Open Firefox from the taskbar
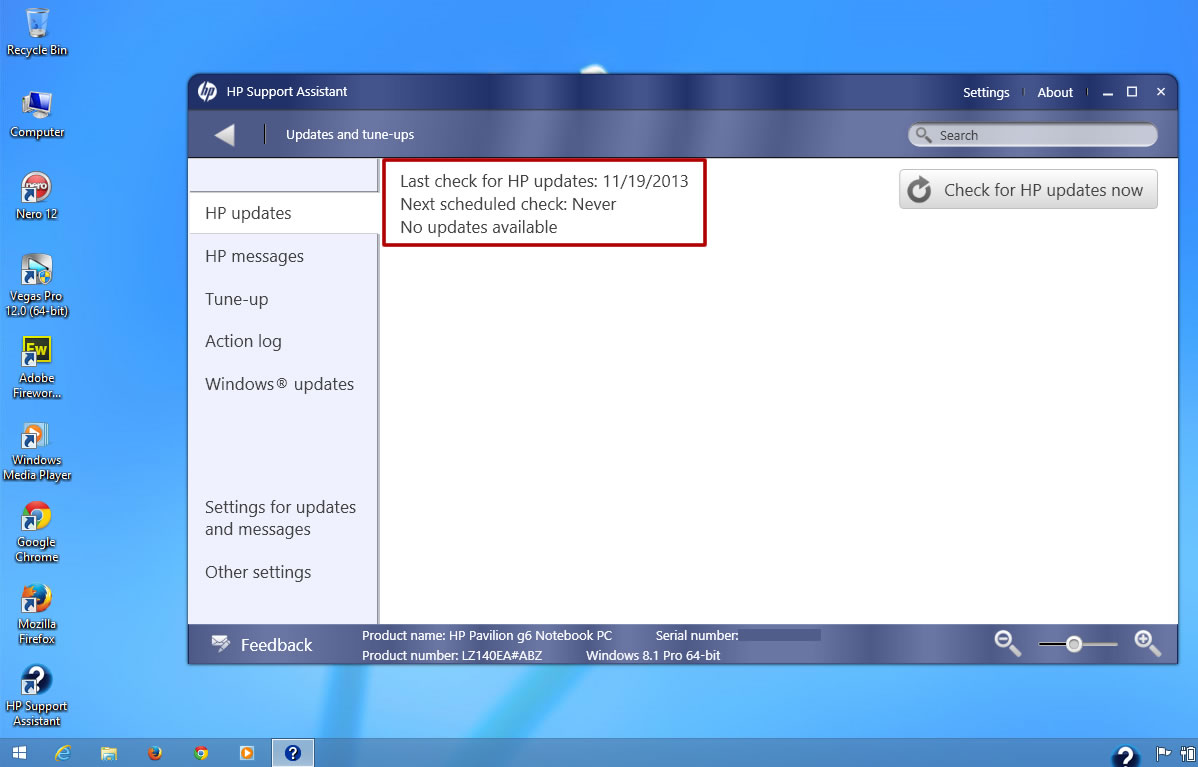 [x=154, y=752]
